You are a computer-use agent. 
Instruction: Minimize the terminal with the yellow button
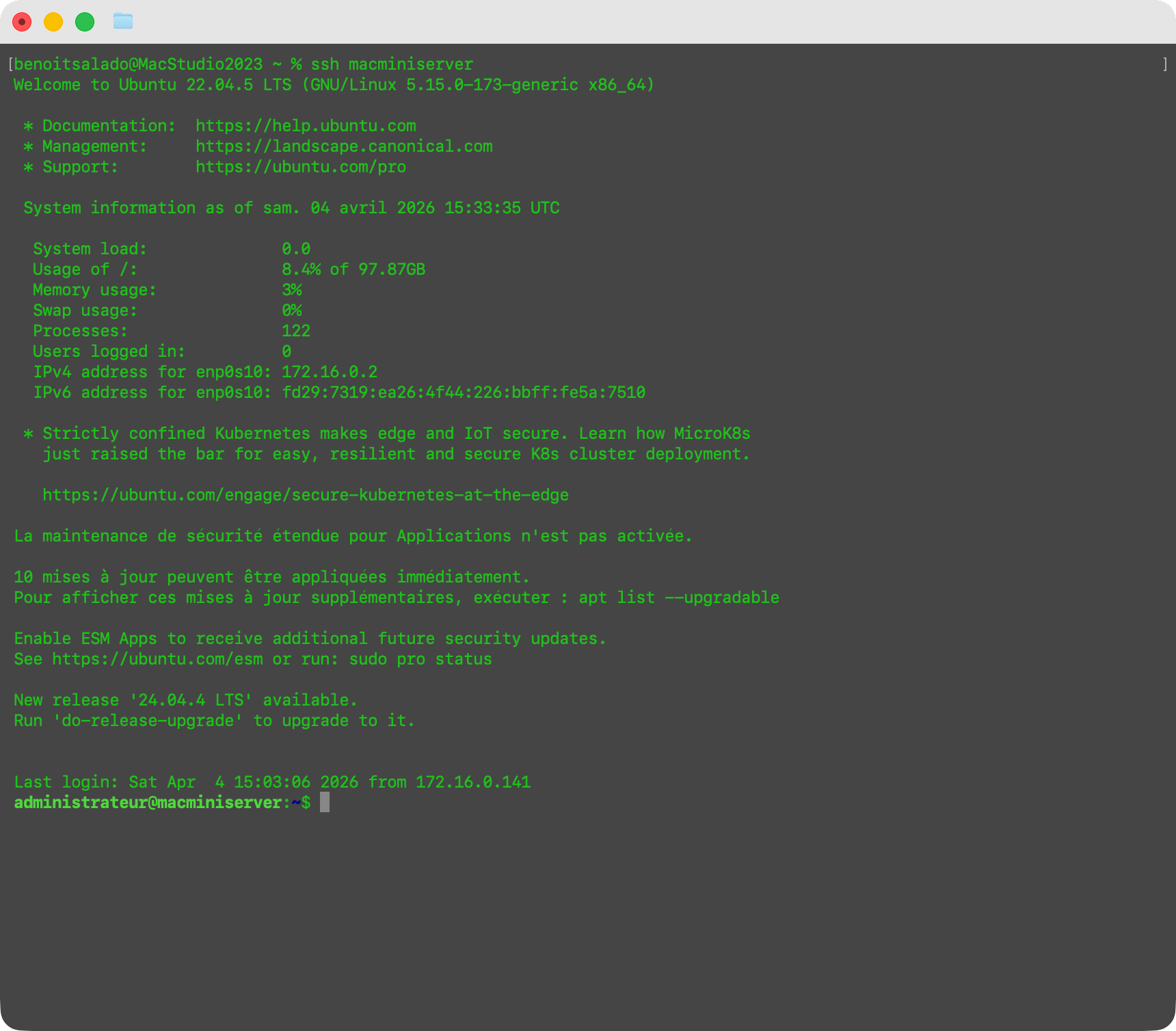tap(53, 22)
